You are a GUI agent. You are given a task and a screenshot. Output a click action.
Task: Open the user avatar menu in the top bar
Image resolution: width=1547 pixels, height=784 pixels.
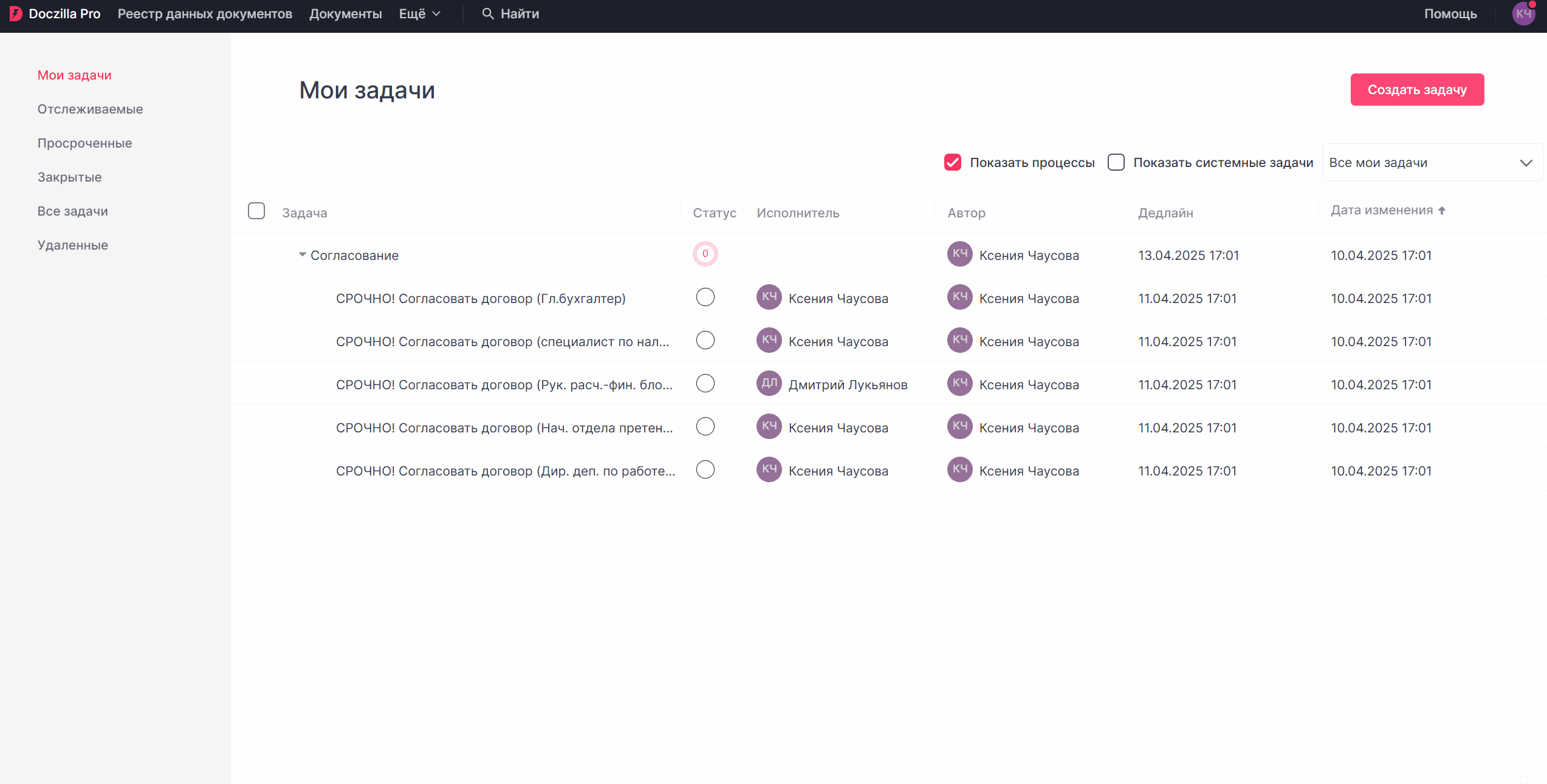[x=1523, y=13]
